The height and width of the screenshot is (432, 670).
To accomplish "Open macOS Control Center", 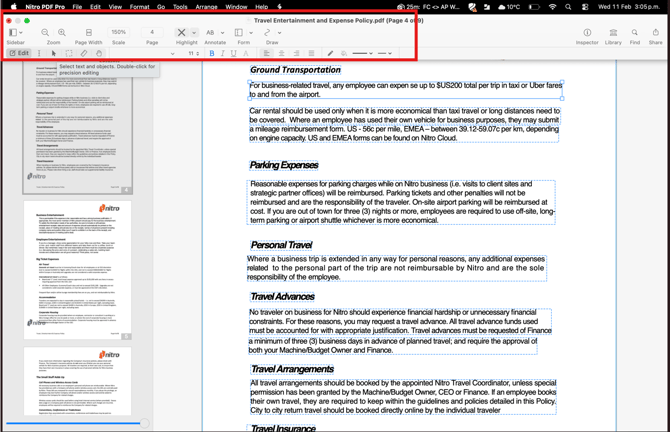I will pyautogui.click(x=585, y=7).
